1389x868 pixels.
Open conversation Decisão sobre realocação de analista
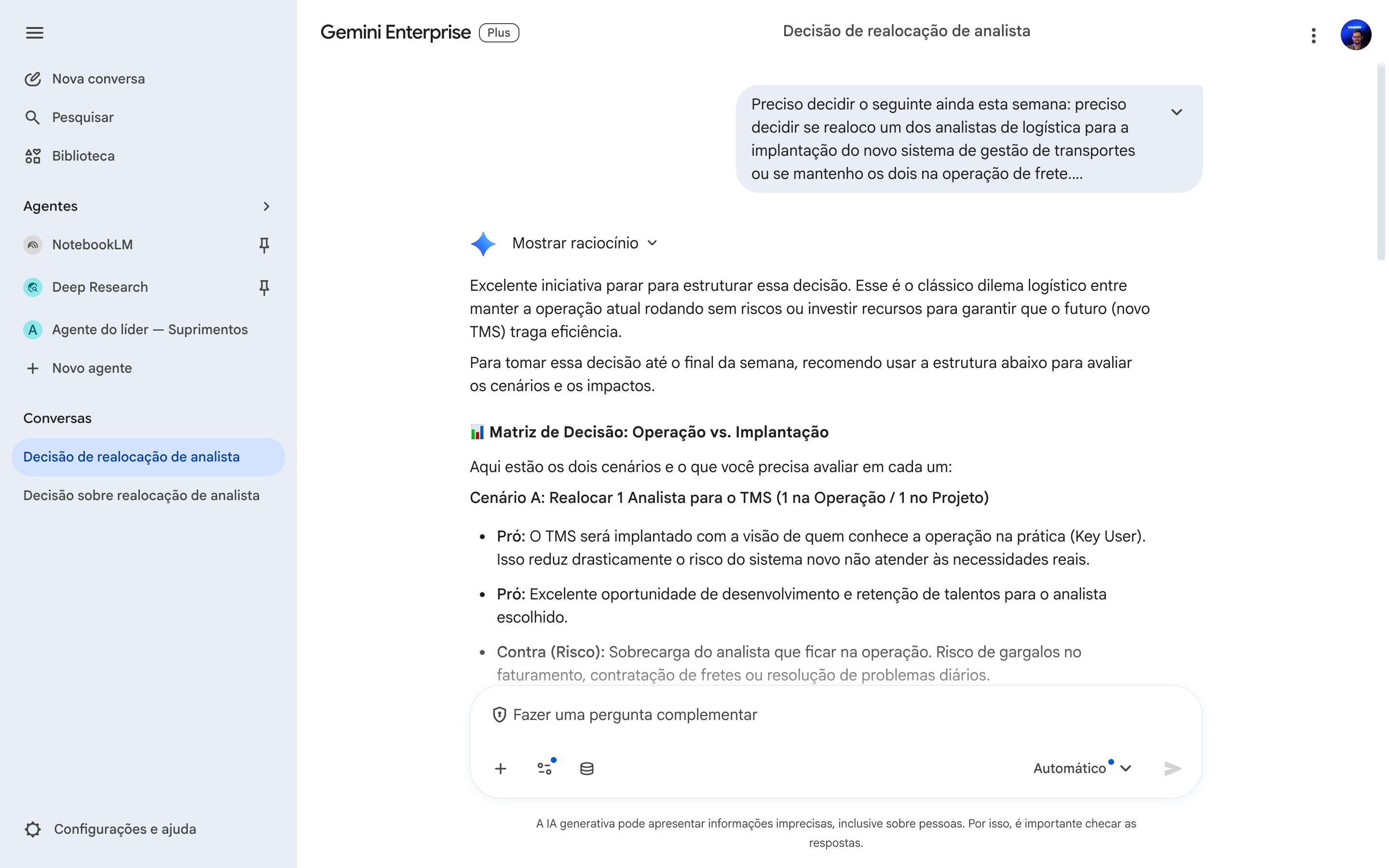(141, 495)
